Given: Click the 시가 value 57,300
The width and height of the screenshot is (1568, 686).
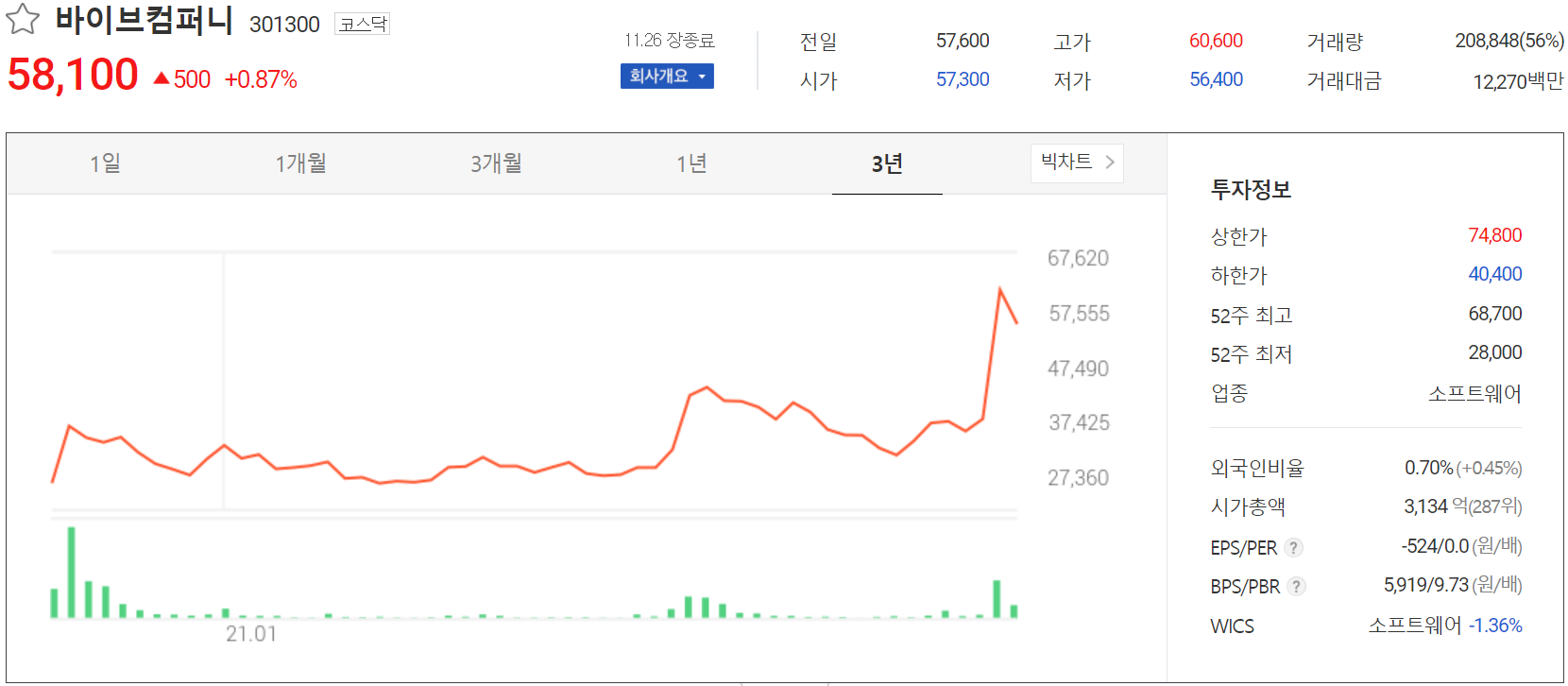Looking at the screenshot, I should click(963, 79).
